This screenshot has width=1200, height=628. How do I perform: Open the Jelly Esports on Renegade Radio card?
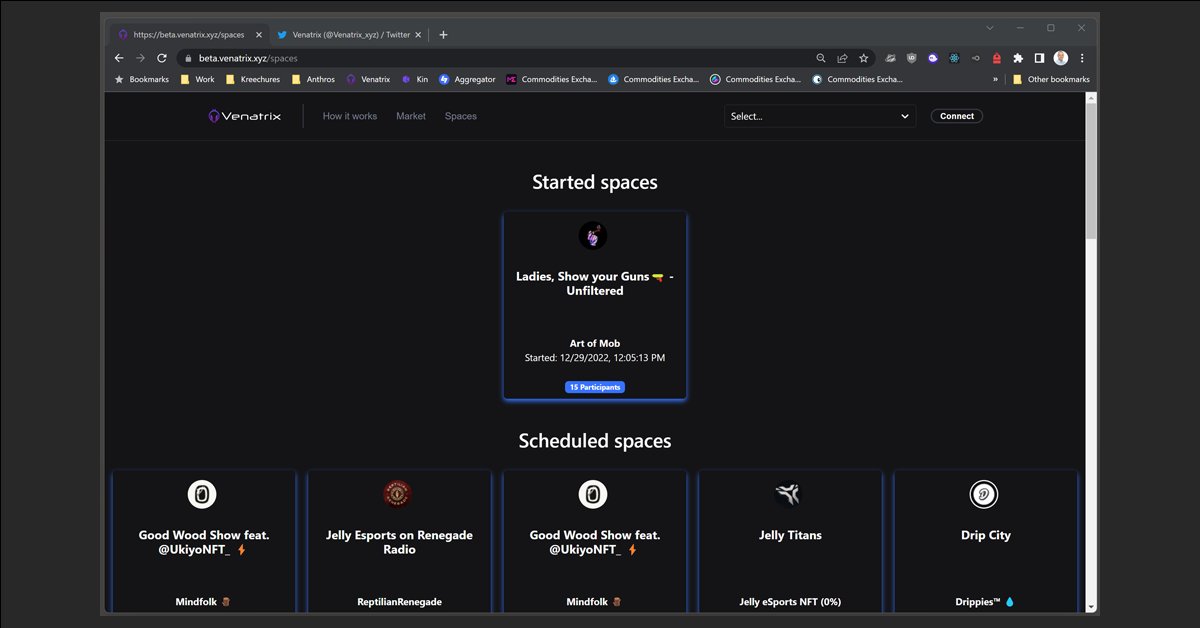[399, 542]
